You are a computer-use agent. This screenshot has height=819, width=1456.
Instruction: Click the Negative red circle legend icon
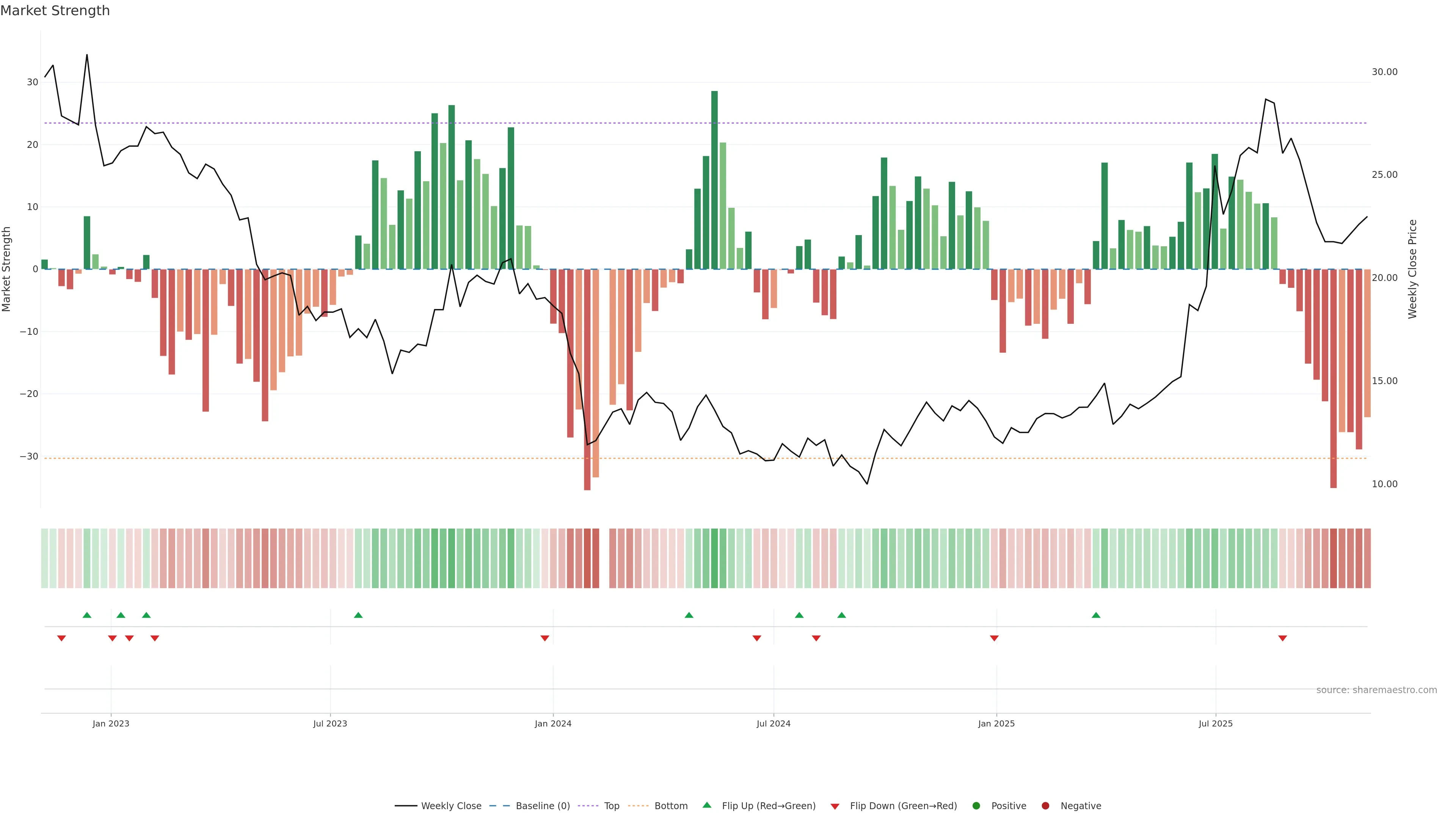pos(1045,806)
